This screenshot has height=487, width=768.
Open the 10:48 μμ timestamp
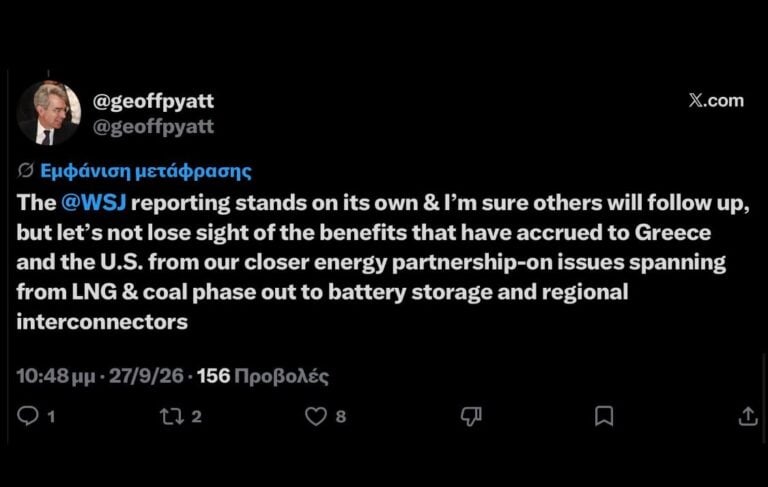pos(56,376)
